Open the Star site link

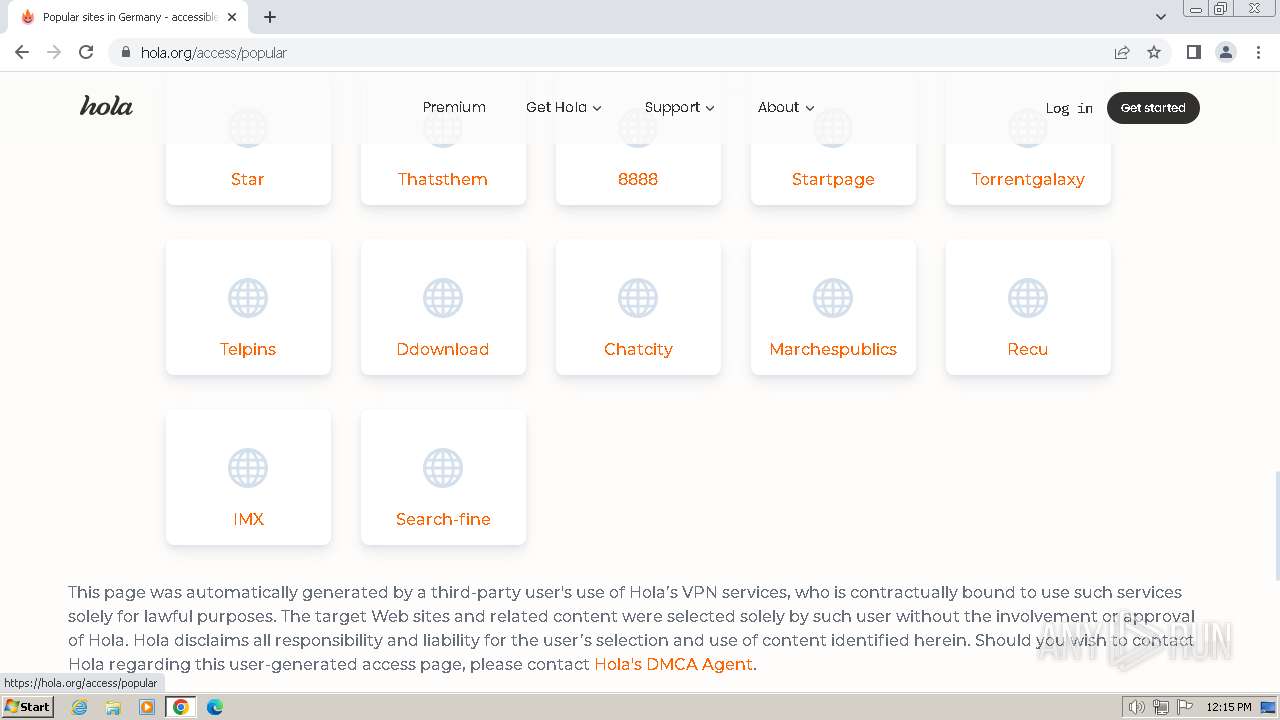[248, 179]
